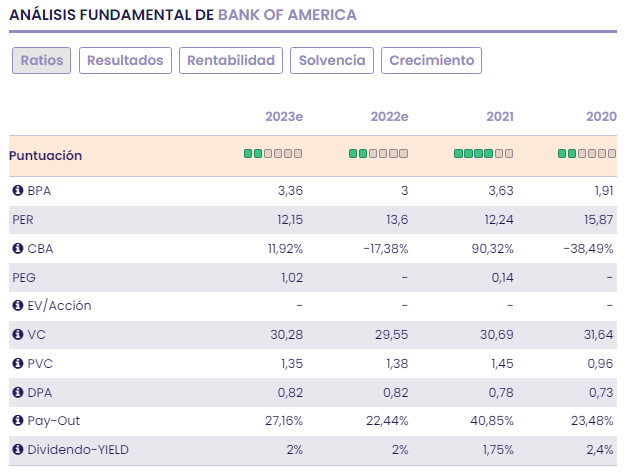Viewport: 628px width, 476px height.
Task: Open the Rentabilidad tab
Action: click(x=231, y=61)
